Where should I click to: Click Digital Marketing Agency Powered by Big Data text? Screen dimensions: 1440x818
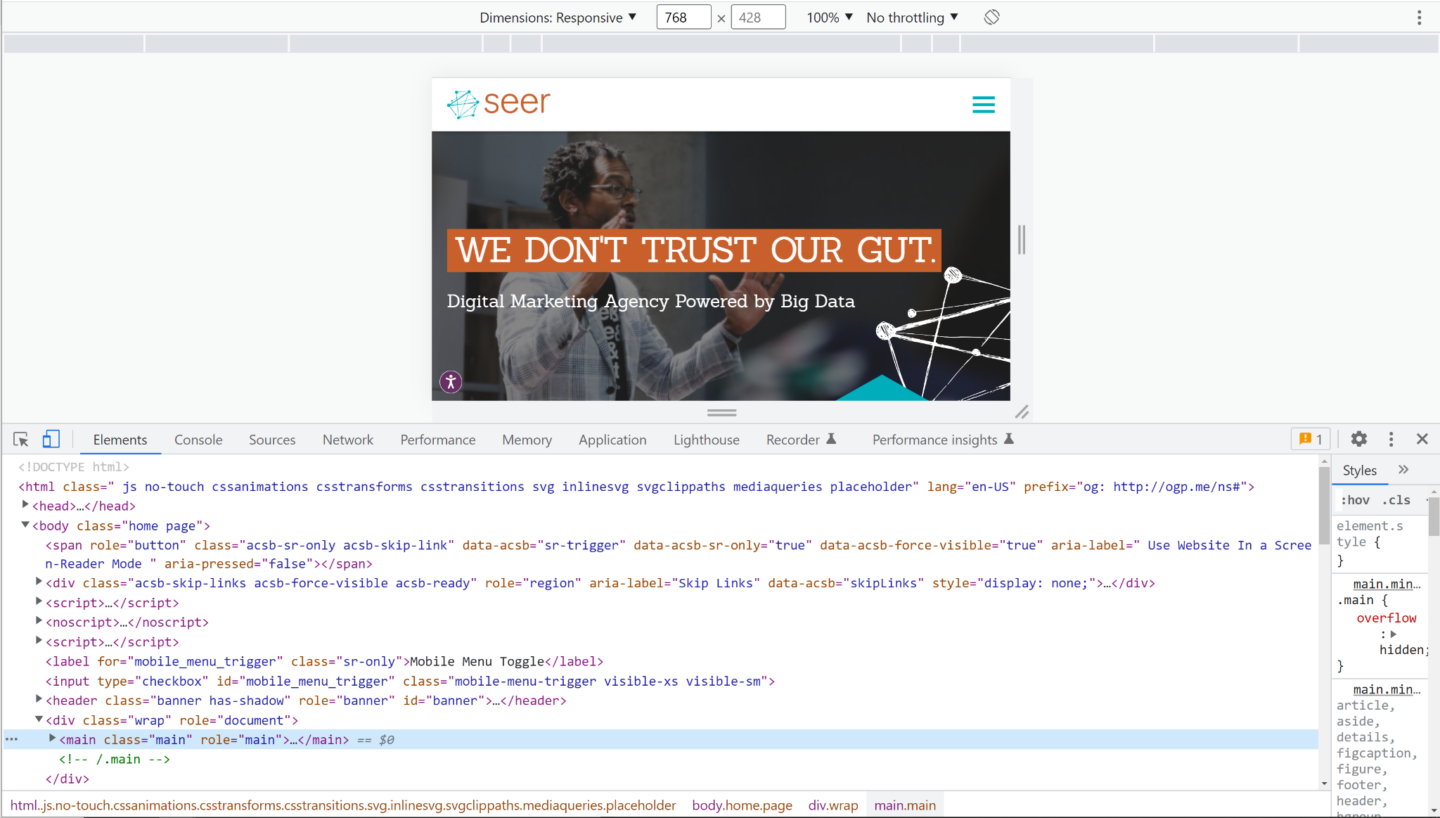click(x=651, y=301)
